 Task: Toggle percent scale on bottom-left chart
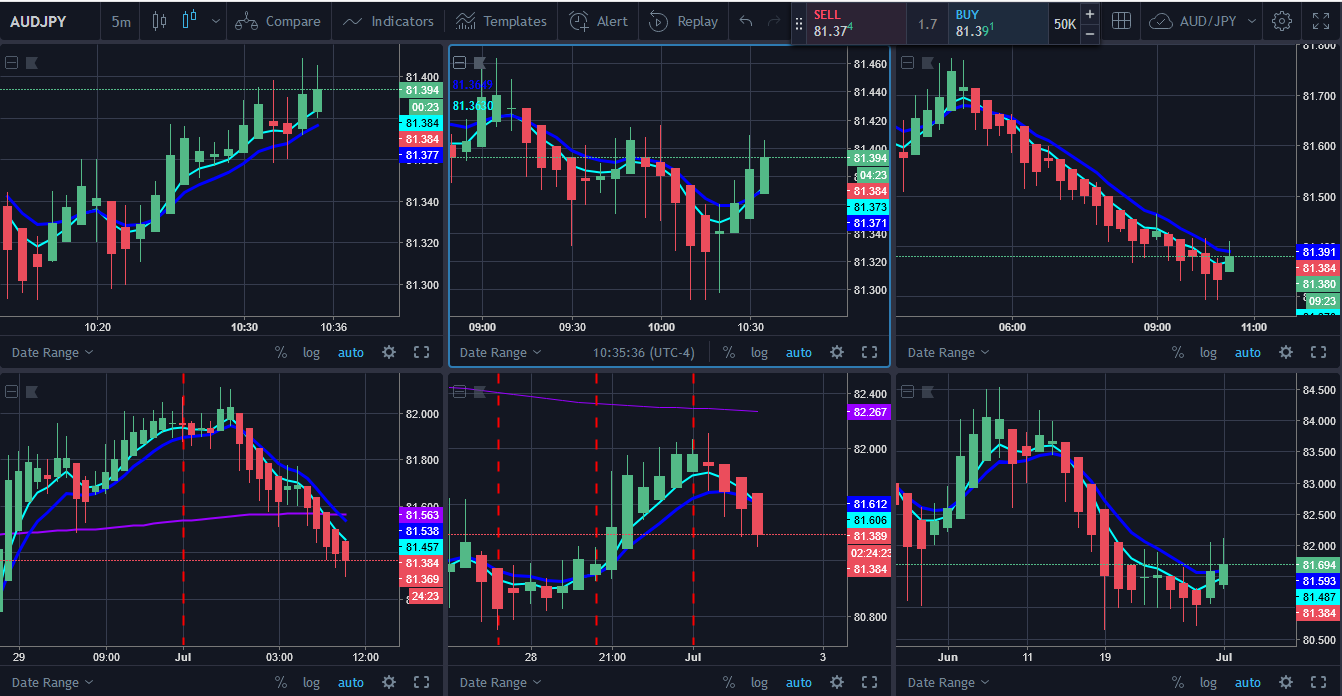(x=281, y=682)
